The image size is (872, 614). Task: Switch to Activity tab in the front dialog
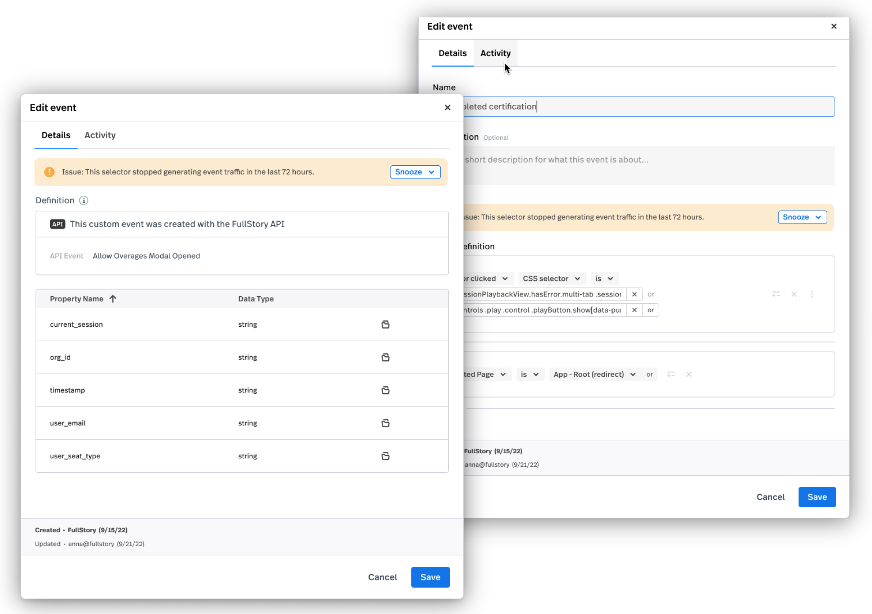click(100, 135)
